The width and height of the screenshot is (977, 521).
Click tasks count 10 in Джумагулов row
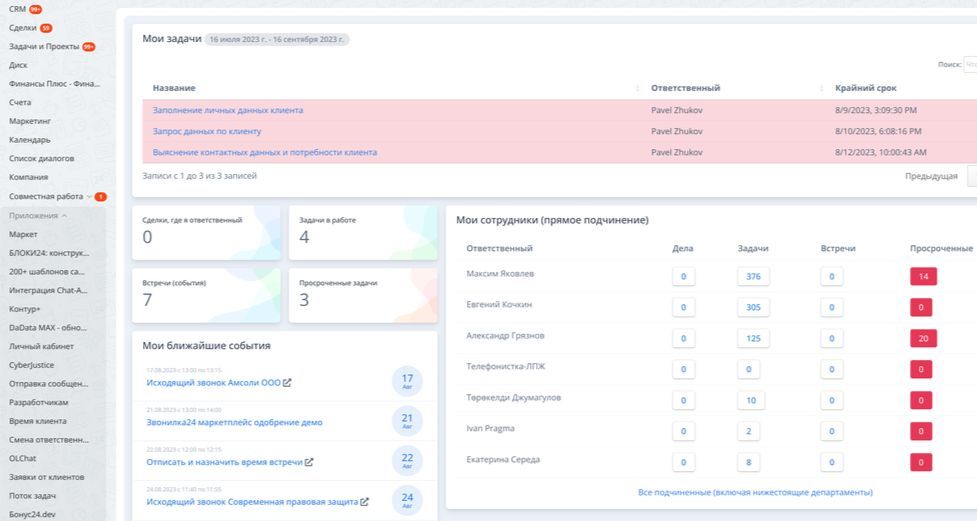751,400
